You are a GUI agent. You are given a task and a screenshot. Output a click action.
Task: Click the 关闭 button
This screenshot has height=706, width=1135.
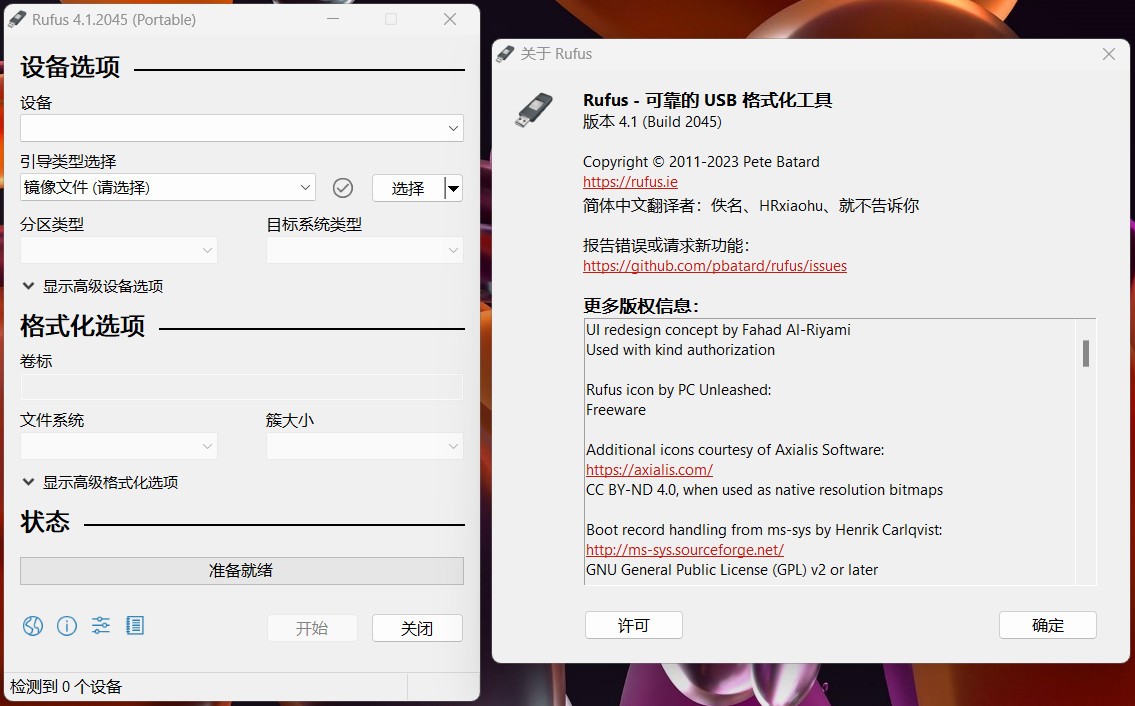[x=417, y=628]
